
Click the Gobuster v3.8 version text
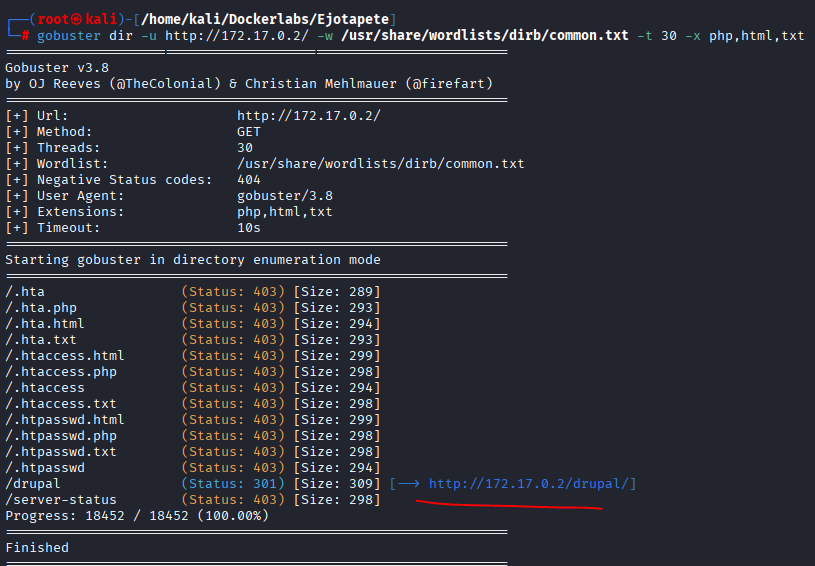pyautogui.click(x=57, y=68)
